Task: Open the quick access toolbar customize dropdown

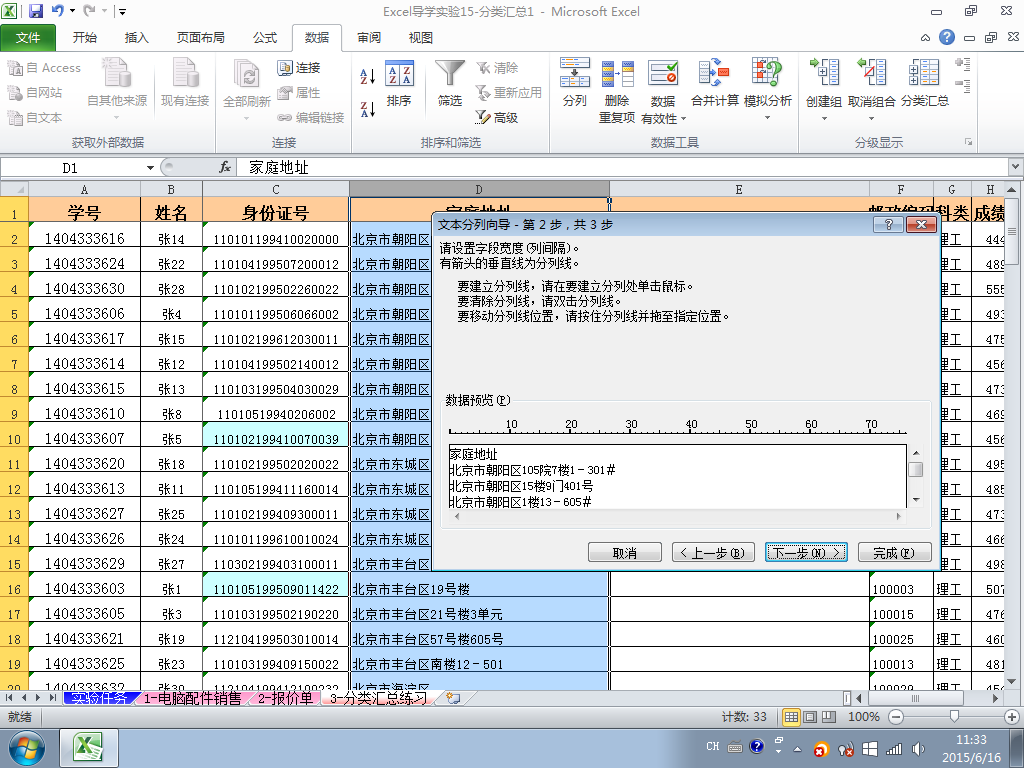Action: point(122,11)
